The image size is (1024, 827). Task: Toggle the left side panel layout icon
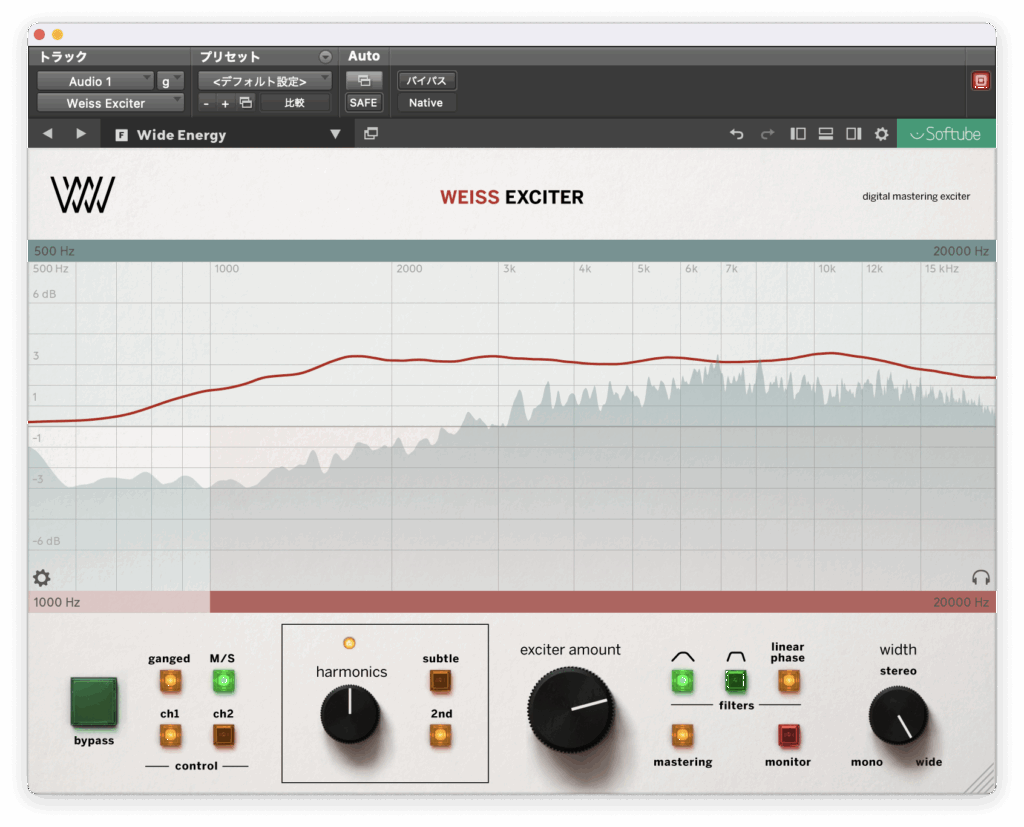798,134
